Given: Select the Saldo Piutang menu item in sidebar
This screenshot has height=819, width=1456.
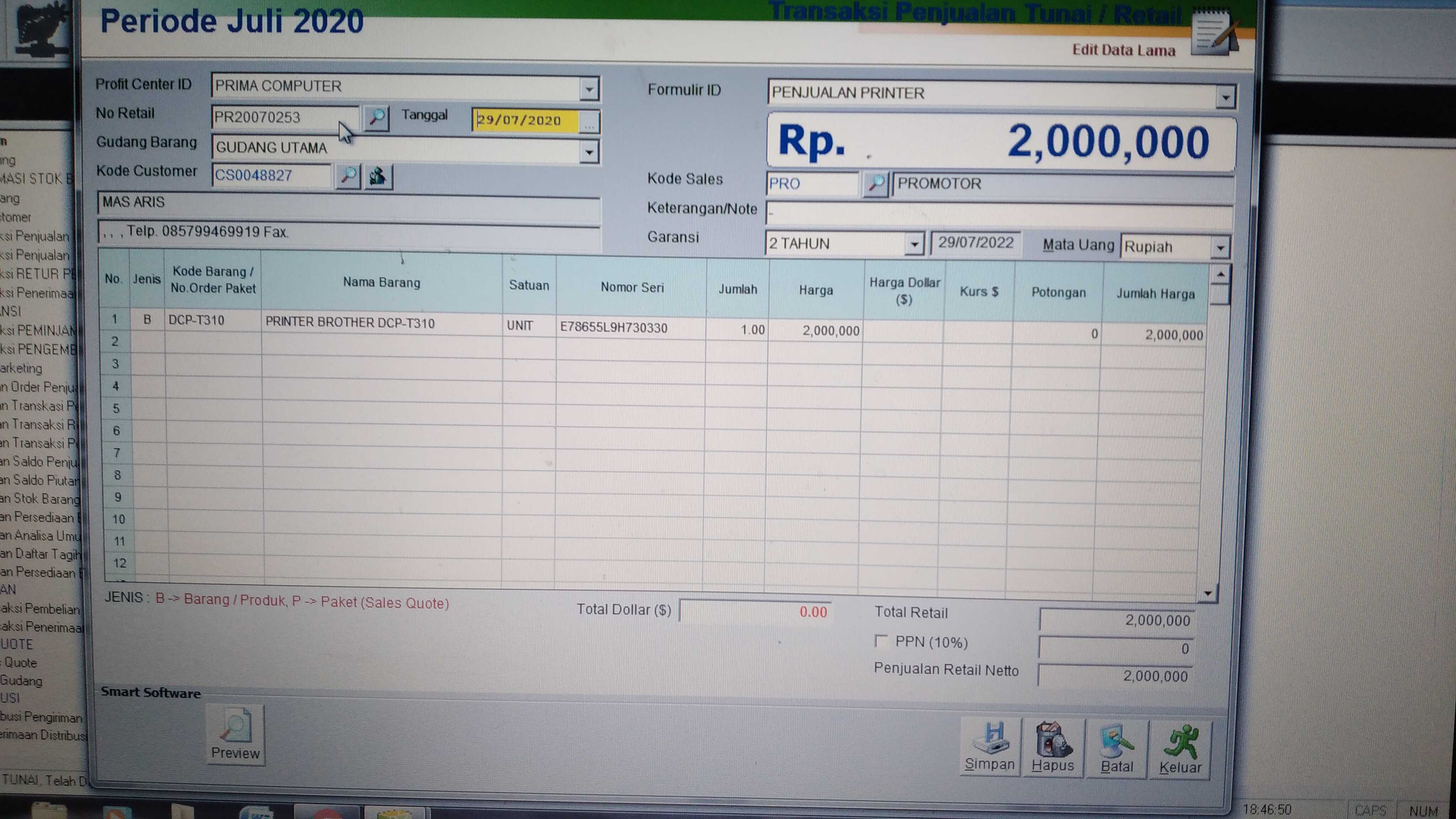Looking at the screenshot, I should click(x=39, y=481).
